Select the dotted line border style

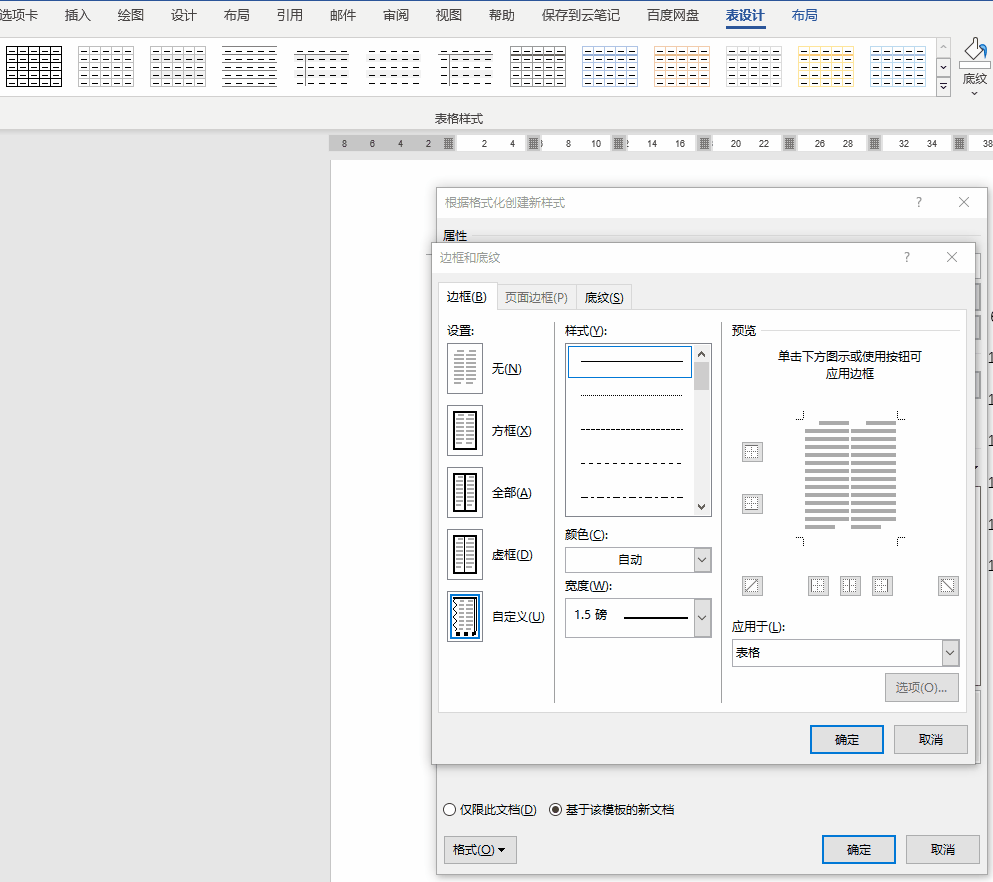[x=631, y=395]
